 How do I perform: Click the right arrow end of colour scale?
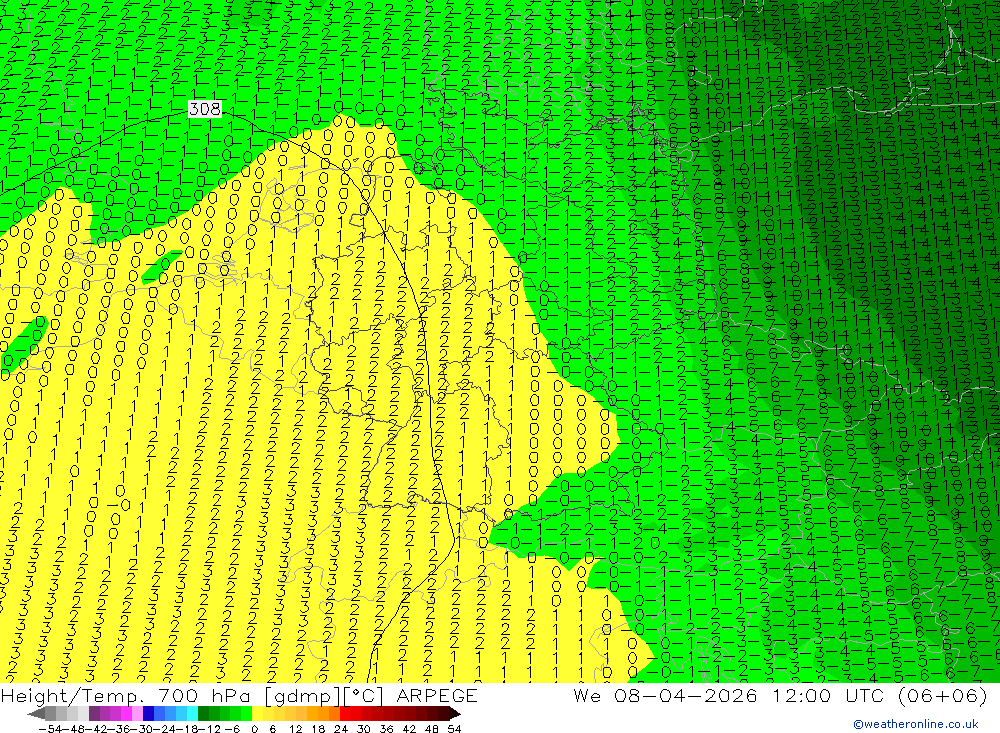point(455,714)
